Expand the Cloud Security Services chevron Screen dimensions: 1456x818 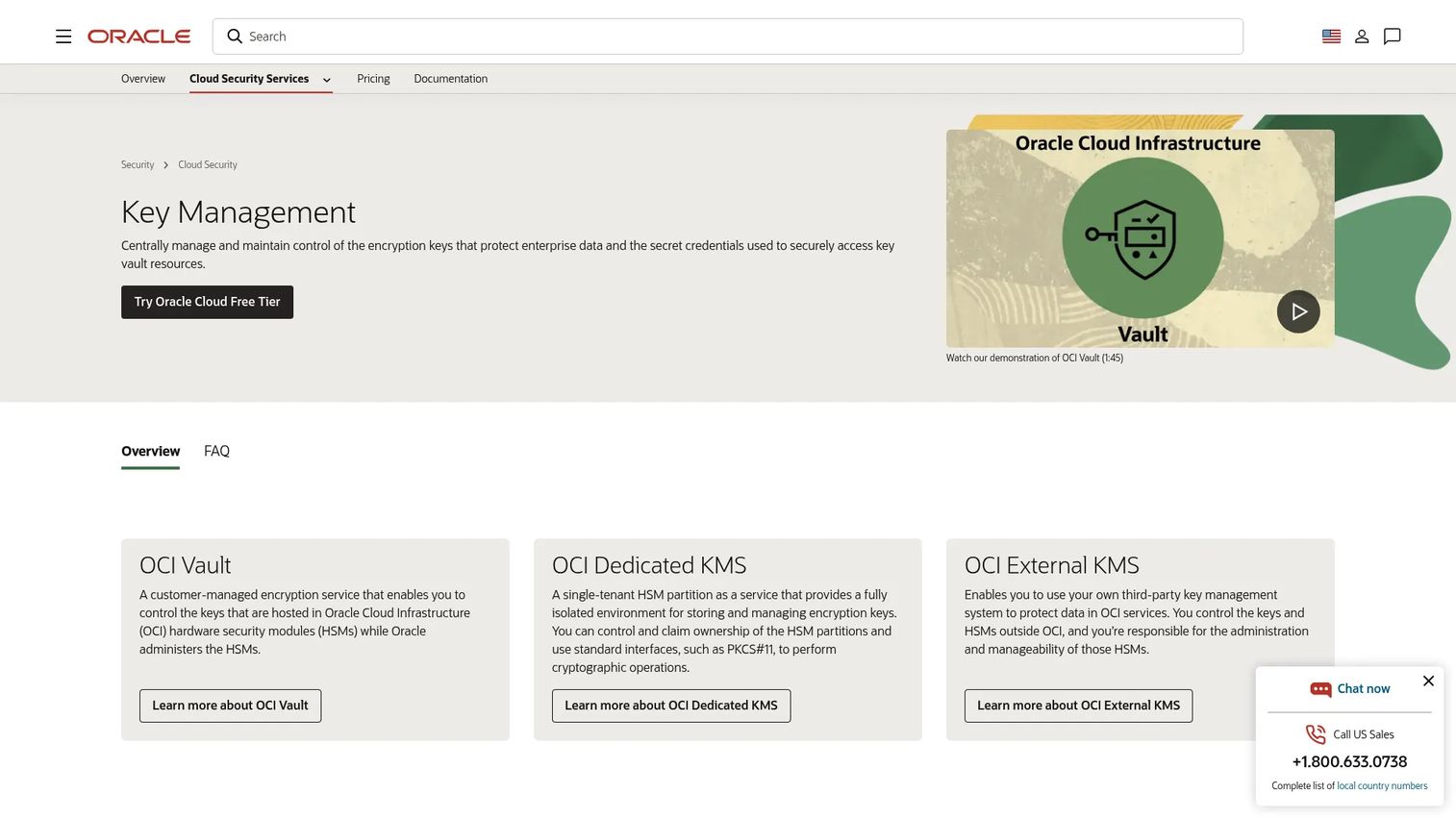point(327,80)
